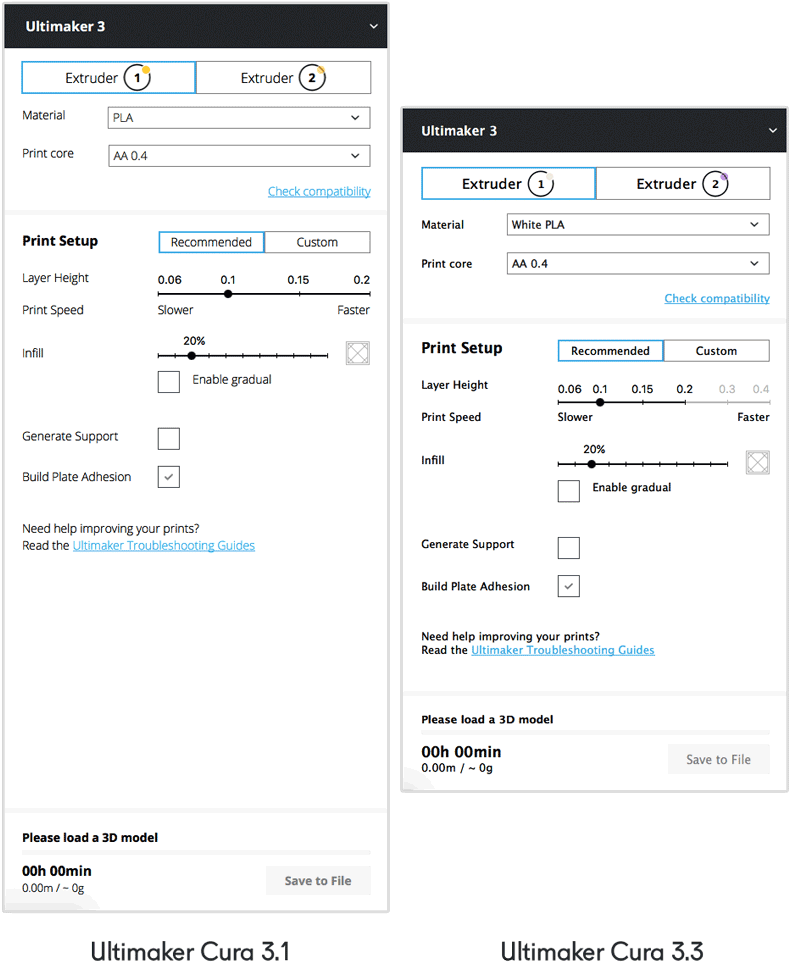Open the White PLA material dropdown in Cura 3.3
Viewport: 790px width, 962px height.
point(638,225)
